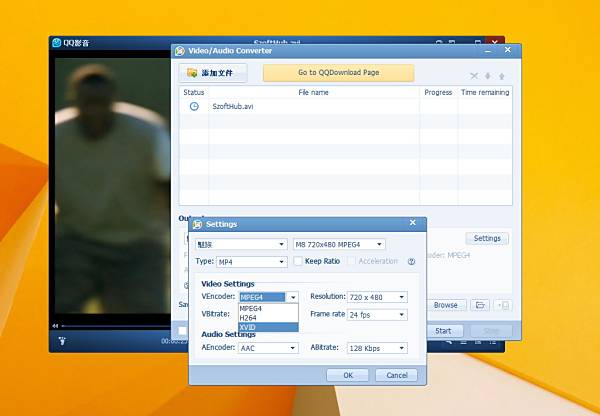Viewport: 600px width, 416px height.
Task: Click the Settings dialog title icon
Action: point(197,224)
